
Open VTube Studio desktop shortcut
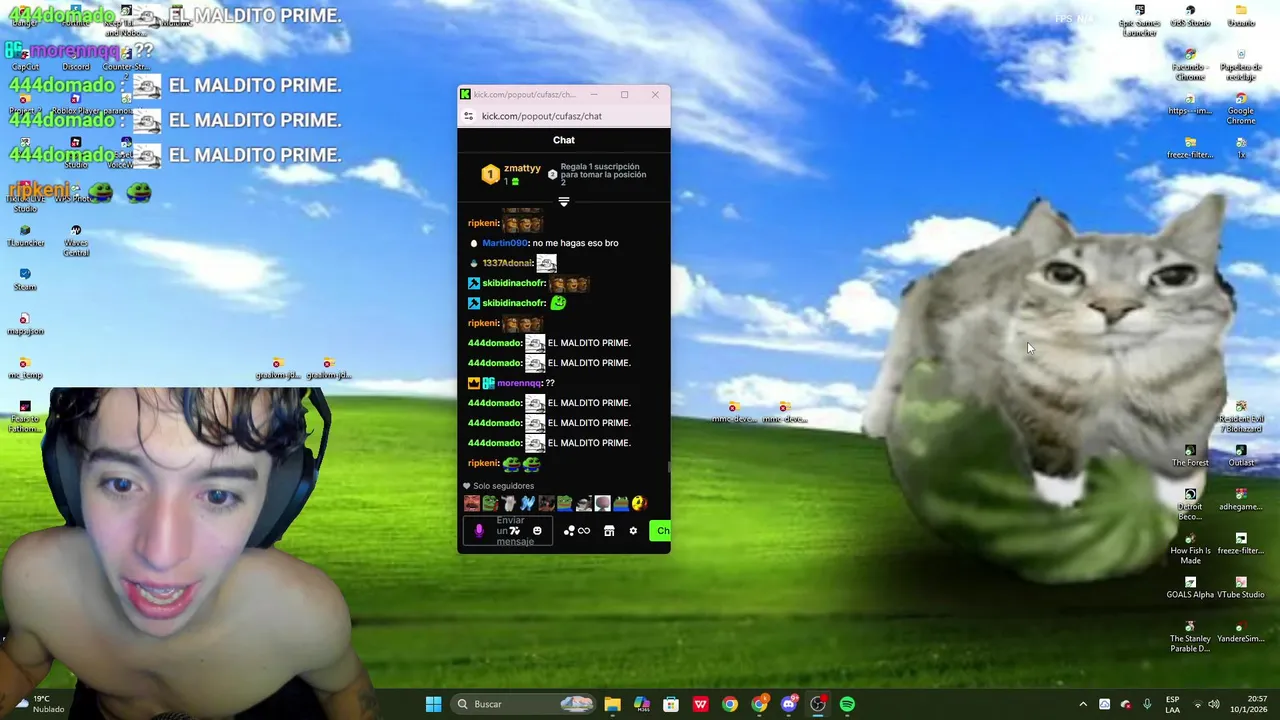(1241, 588)
